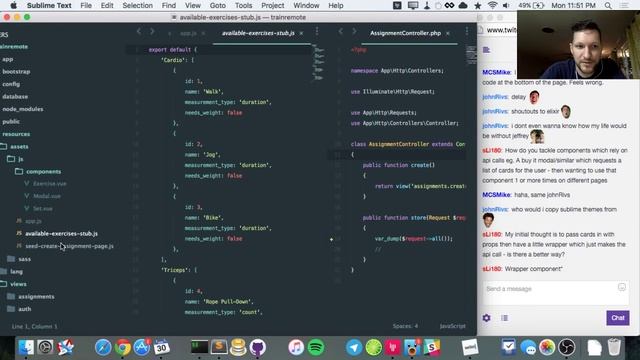This screenshot has width=640, height=360.
Task: Go back in right editor pane navigation
Action: click(340, 31)
